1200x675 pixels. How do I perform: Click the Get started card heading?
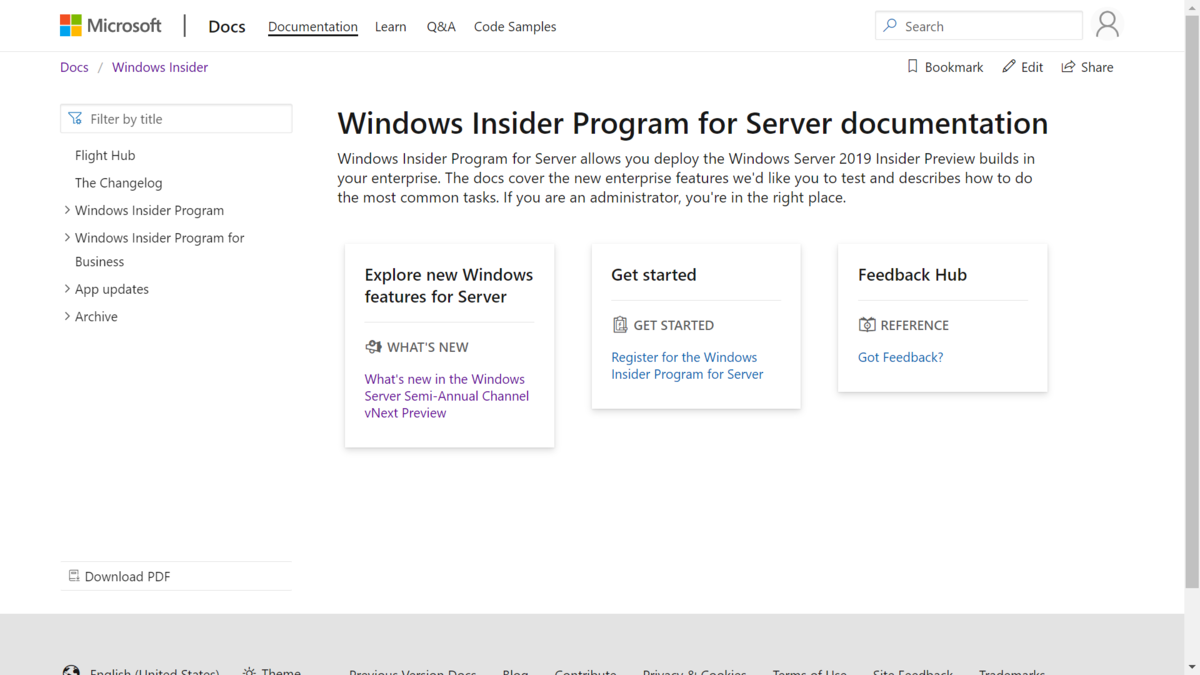(654, 275)
